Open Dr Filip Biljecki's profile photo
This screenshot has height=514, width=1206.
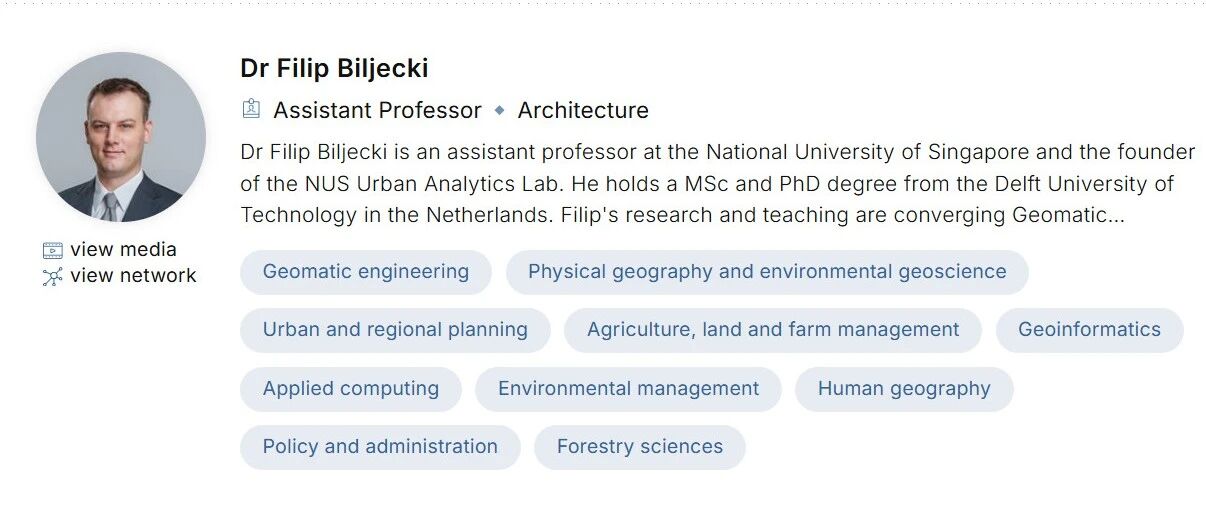click(121, 137)
